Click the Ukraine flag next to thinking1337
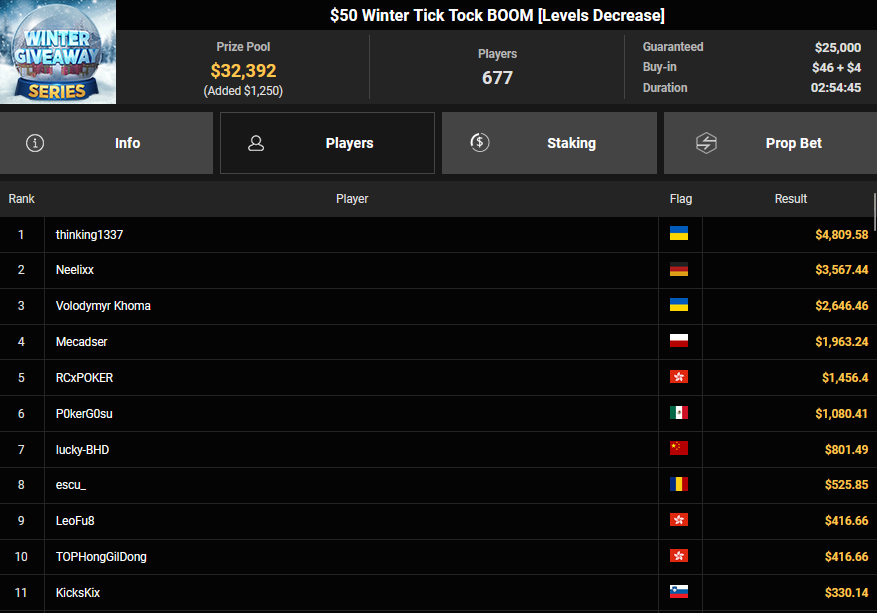Image resolution: width=877 pixels, height=613 pixels. (x=679, y=234)
